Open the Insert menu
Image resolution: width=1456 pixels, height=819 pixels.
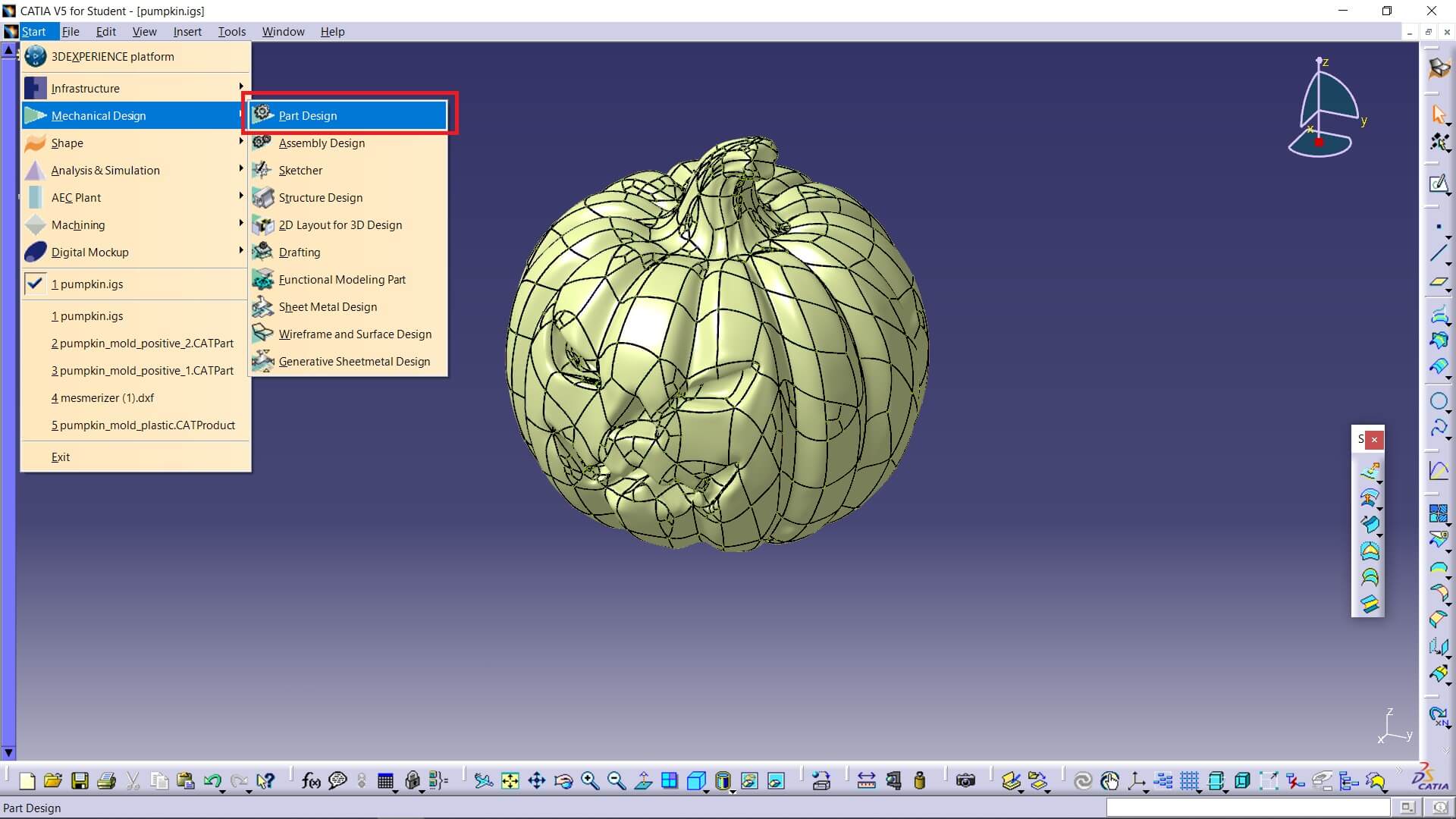pyautogui.click(x=187, y=31)
